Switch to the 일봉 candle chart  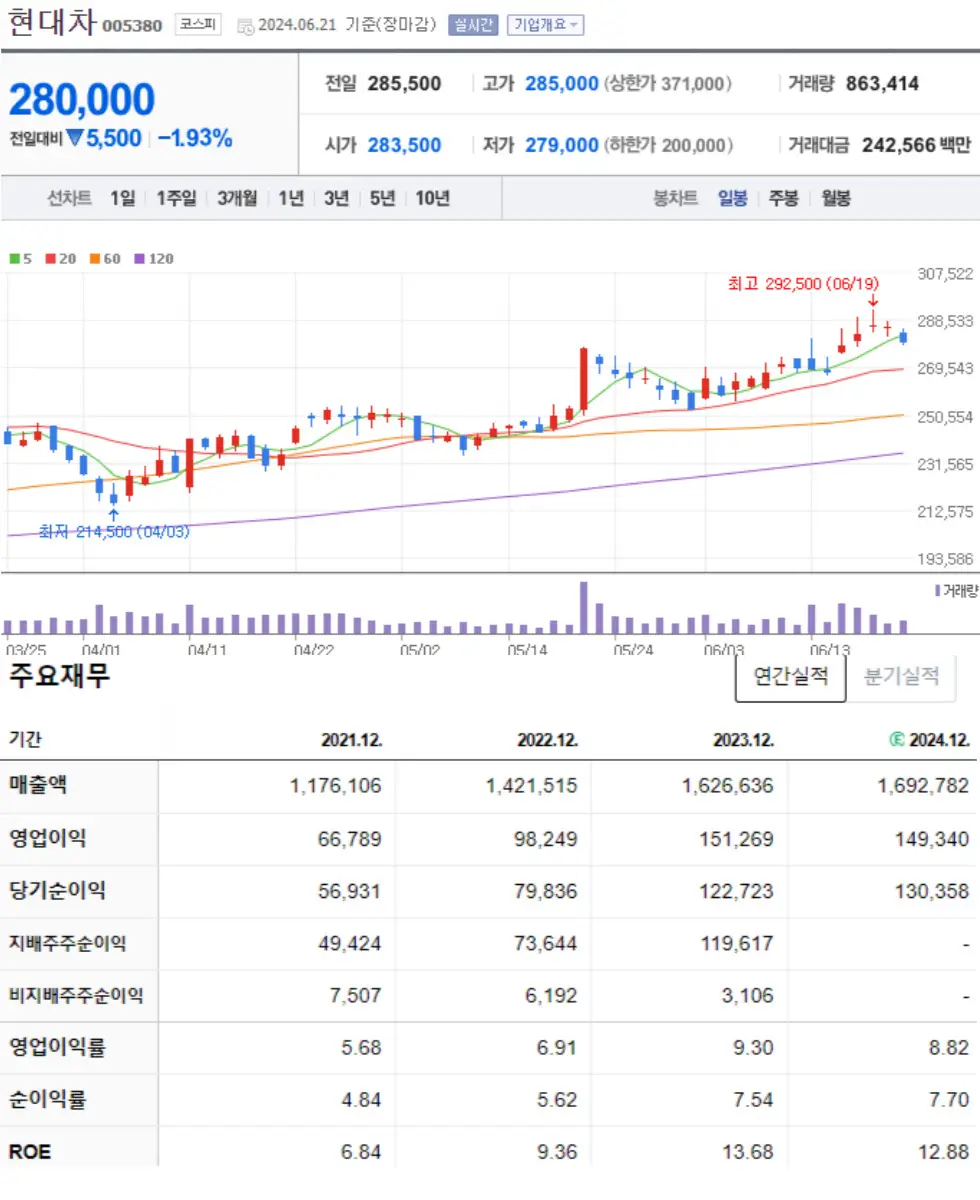click(733, 198)
